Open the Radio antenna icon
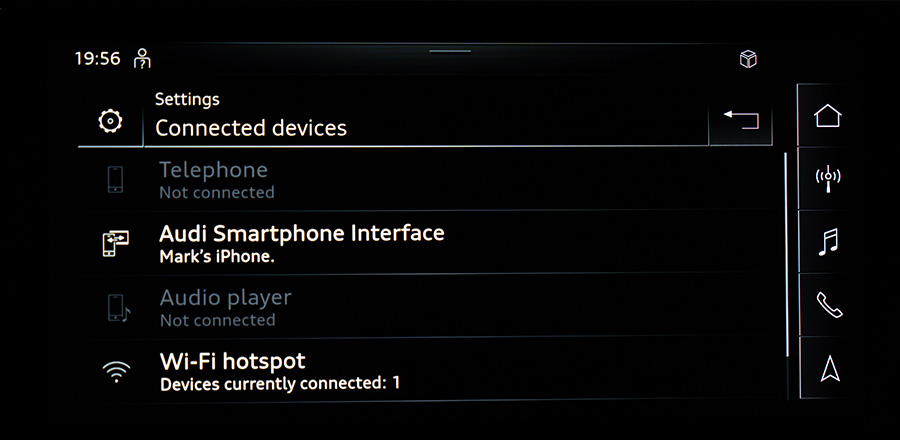 pos(828,179)
